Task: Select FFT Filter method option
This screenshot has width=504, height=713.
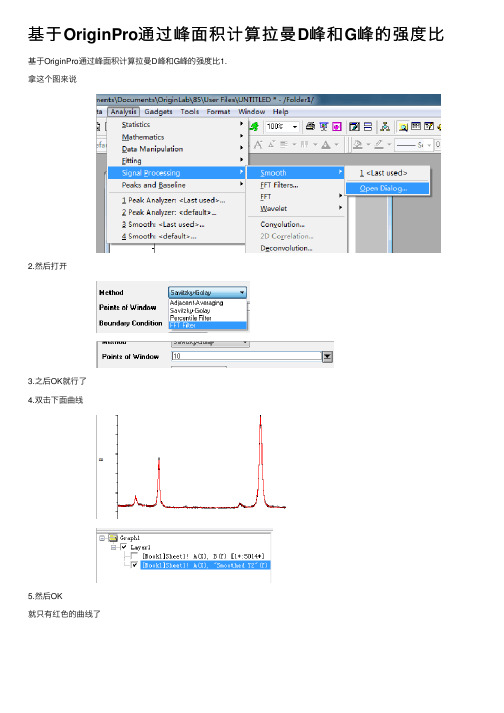Action: 207,325
